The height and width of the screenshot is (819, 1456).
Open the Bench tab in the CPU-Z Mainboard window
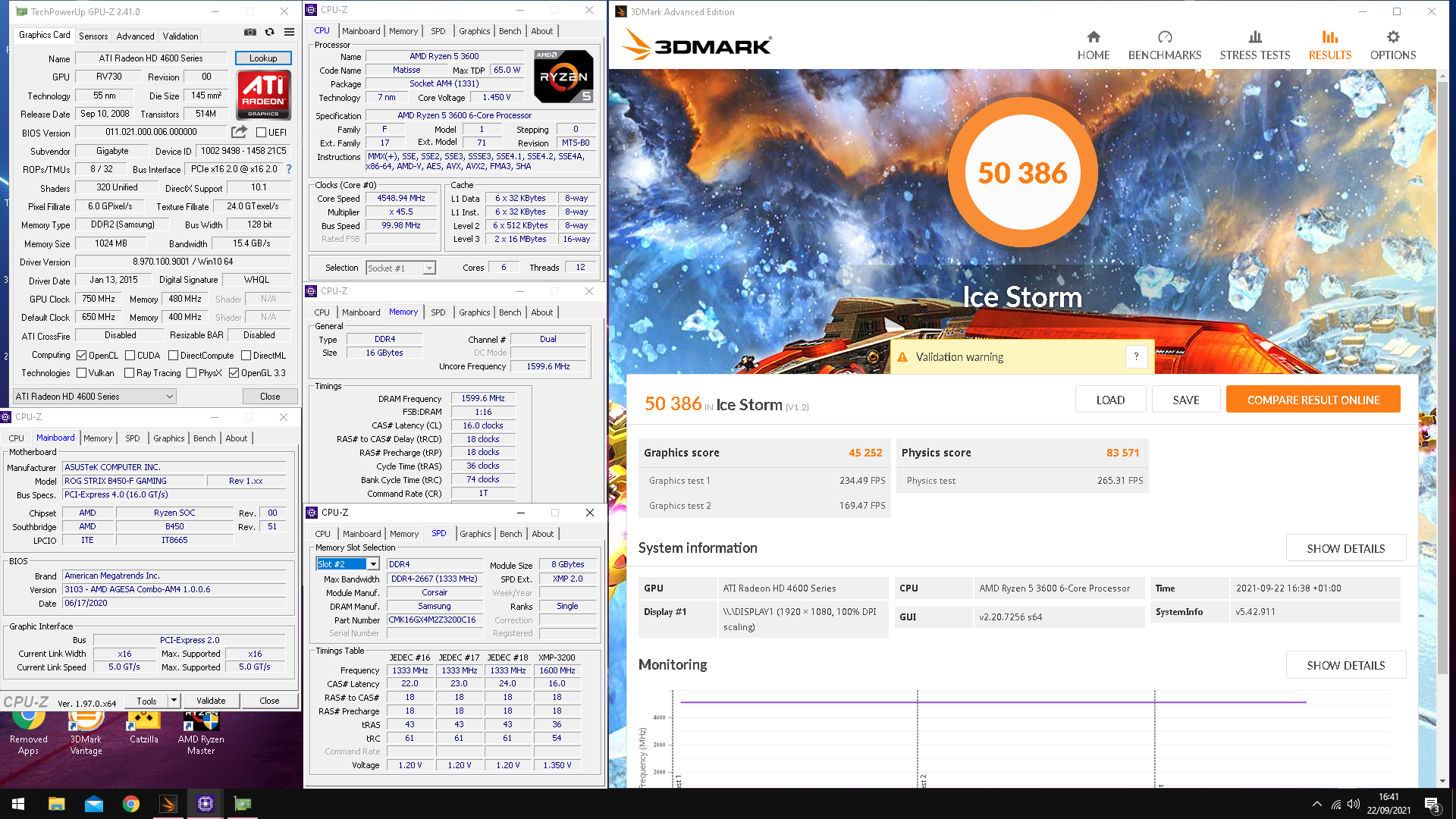204,438
